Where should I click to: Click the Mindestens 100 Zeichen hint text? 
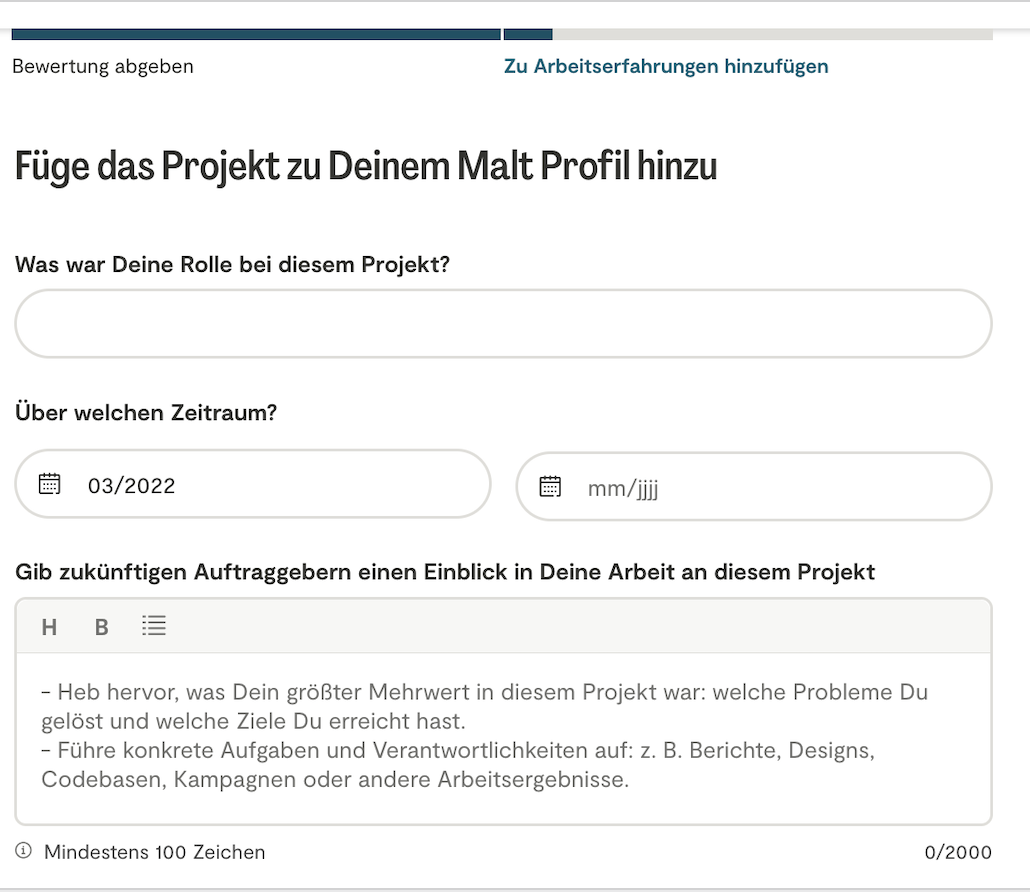tap(155, 853)
